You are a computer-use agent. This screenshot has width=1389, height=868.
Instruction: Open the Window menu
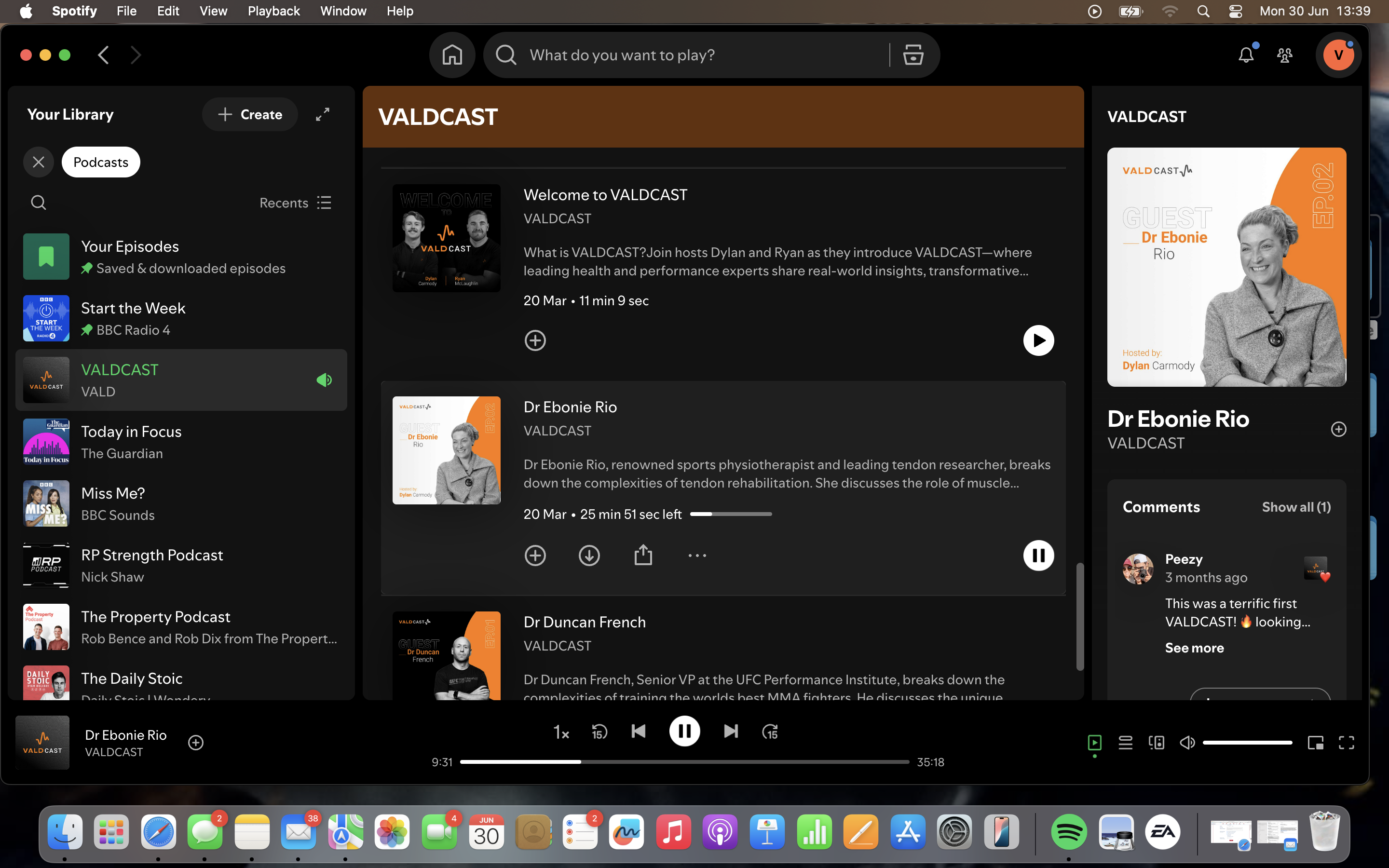pos(343,11)
